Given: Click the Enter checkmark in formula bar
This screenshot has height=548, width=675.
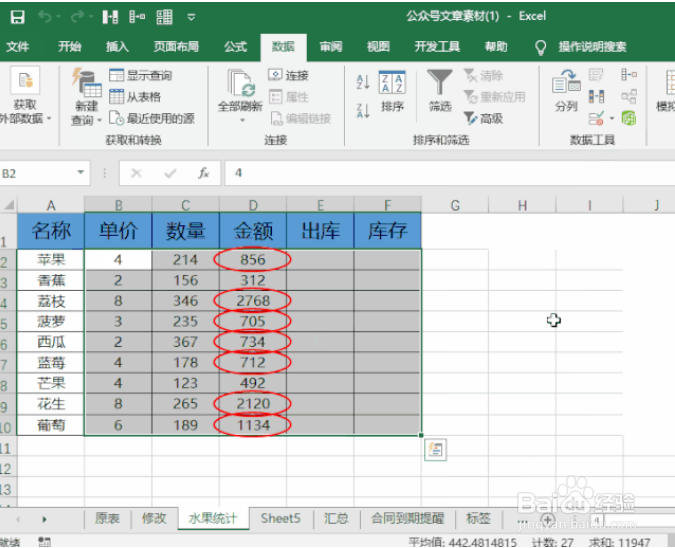Looking at the screenshot, I should pyautogui.click(x=170, y=173).
